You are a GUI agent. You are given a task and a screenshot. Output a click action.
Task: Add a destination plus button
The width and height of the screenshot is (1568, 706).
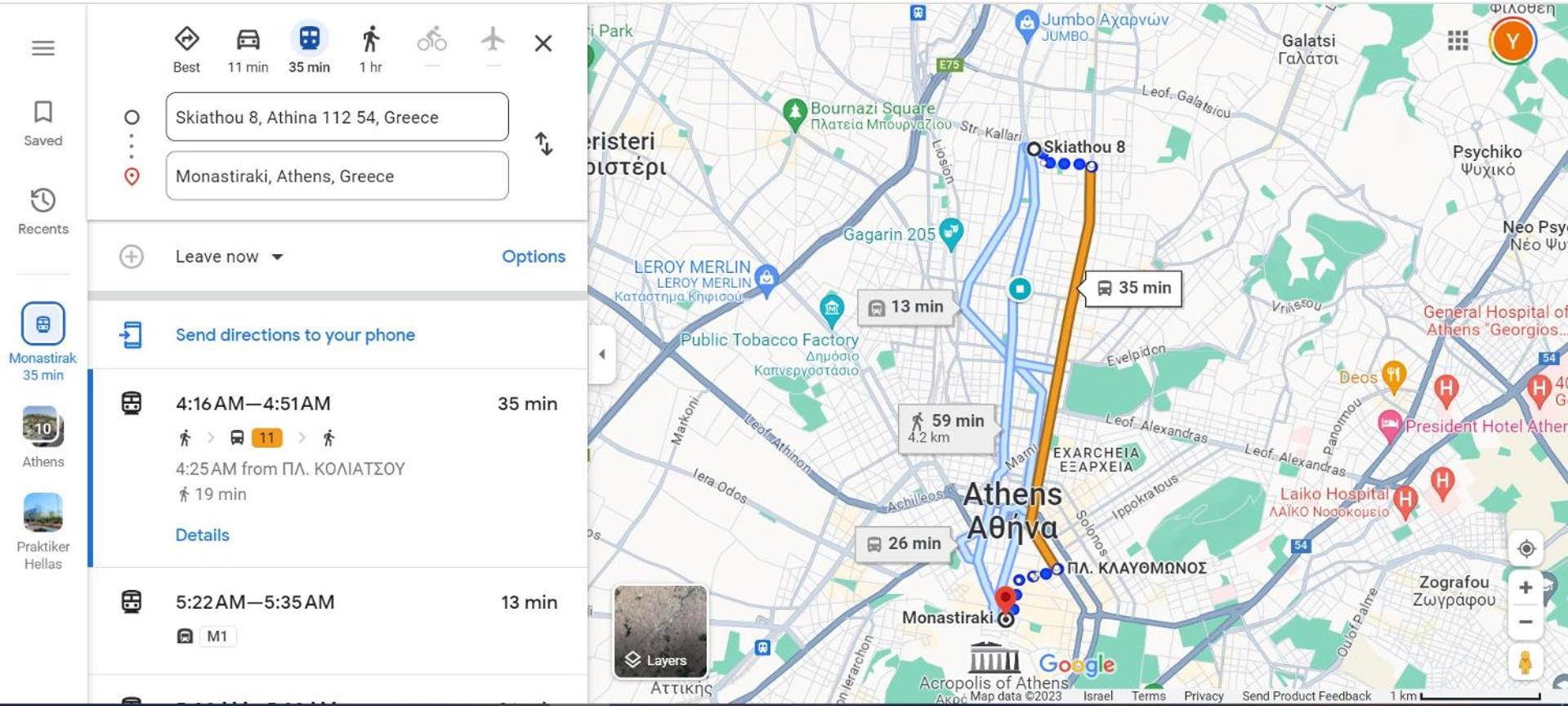(132, 257)
